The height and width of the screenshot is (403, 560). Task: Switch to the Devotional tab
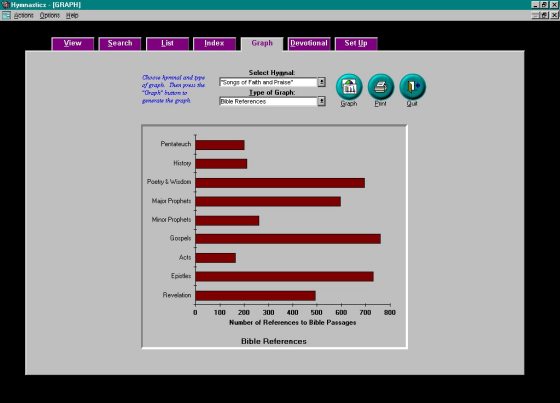tap(309, 44)
